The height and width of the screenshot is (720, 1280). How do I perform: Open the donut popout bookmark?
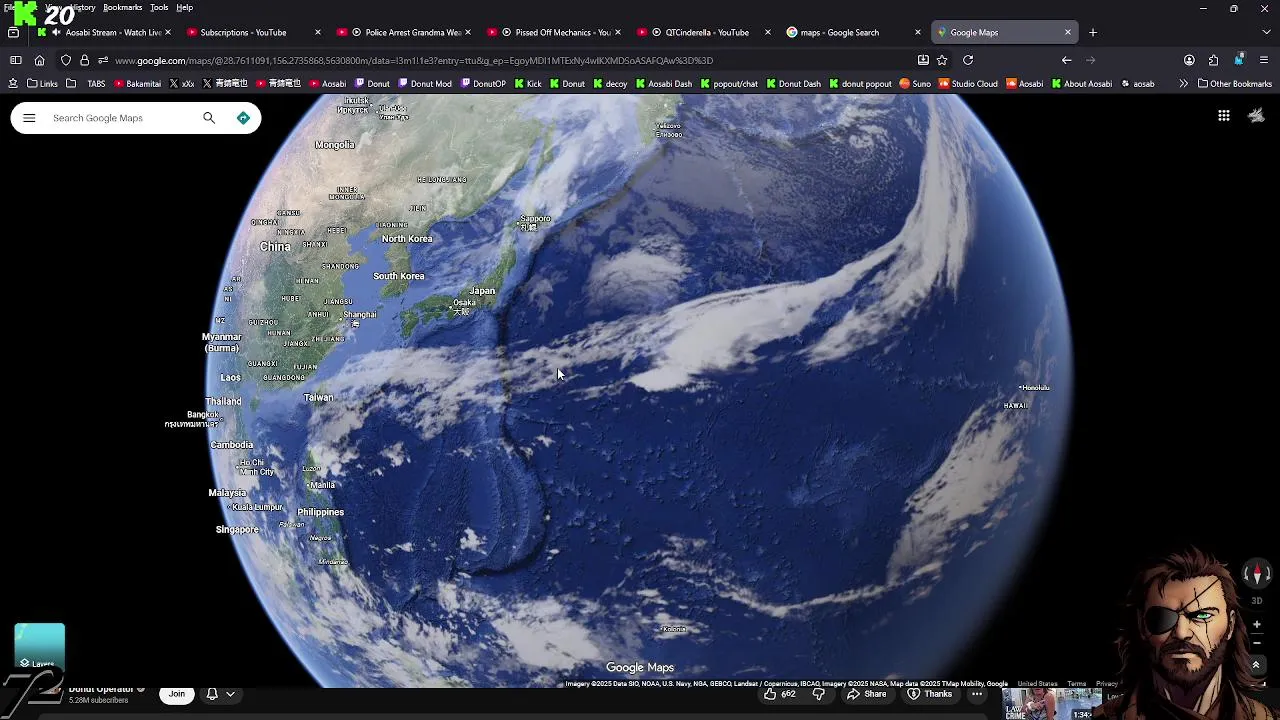[860, 84]
